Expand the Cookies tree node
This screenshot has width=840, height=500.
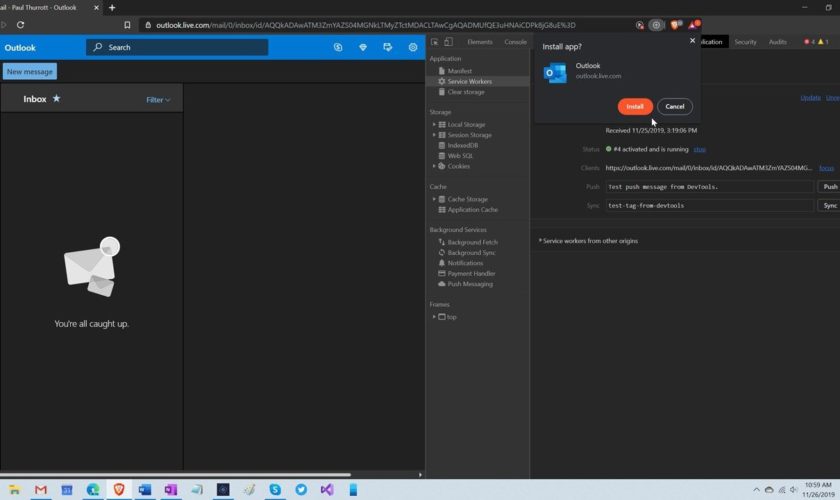[x=434, y=166]
